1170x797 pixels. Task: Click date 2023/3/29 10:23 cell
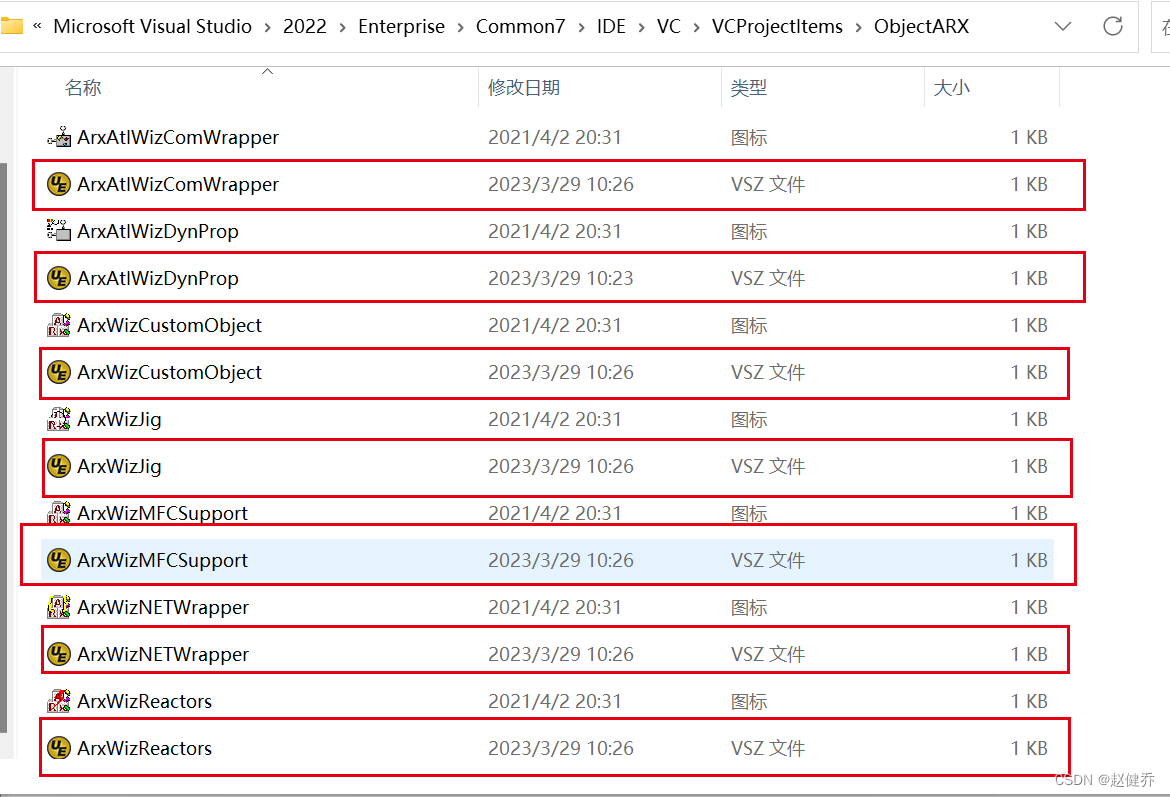click(x=560, y=278)
